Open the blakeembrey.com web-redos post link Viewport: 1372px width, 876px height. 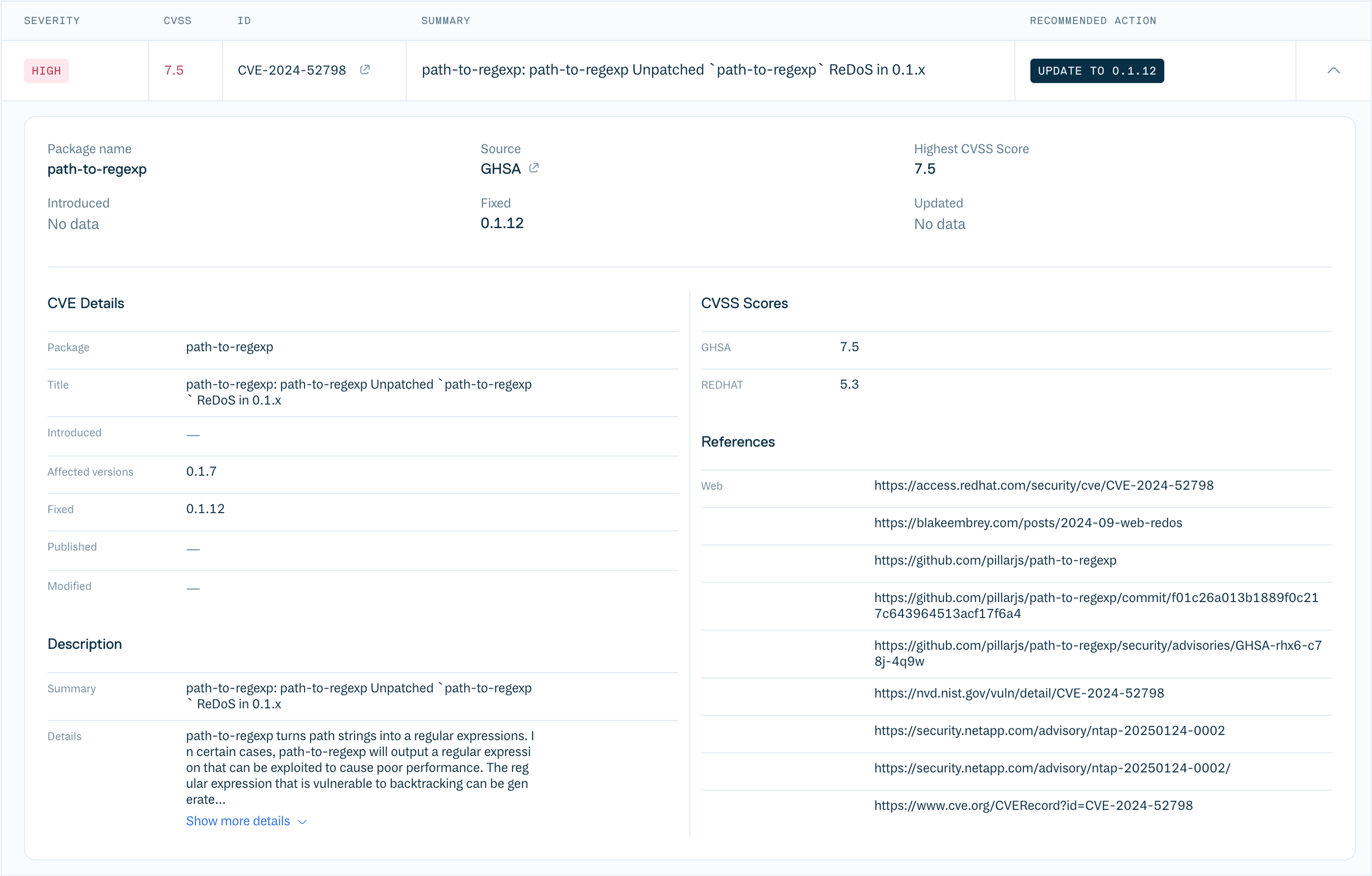pyautogui.click(x=1028, y=523)
